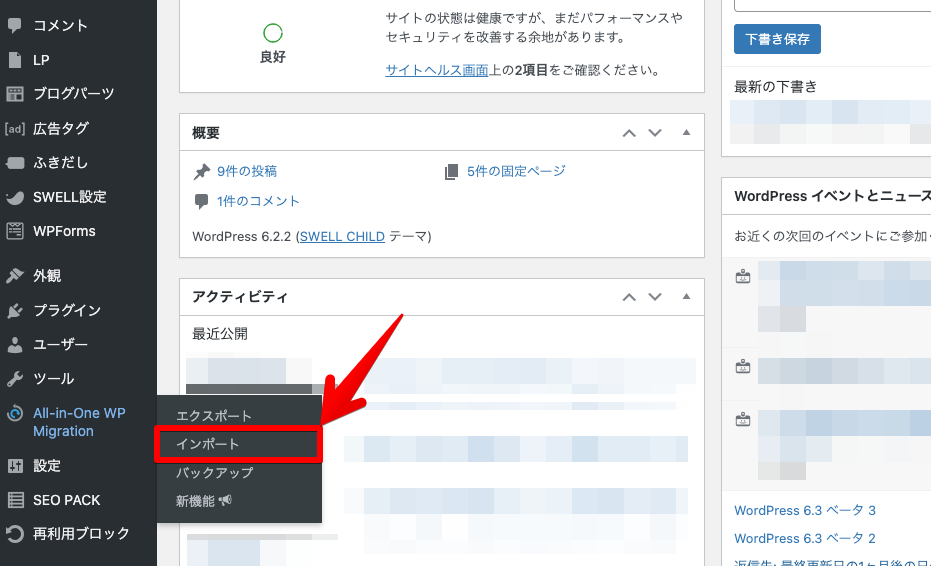Click the third event meetup icon in news panel
This screenshot has width=931, height=566.
point(743,420)
